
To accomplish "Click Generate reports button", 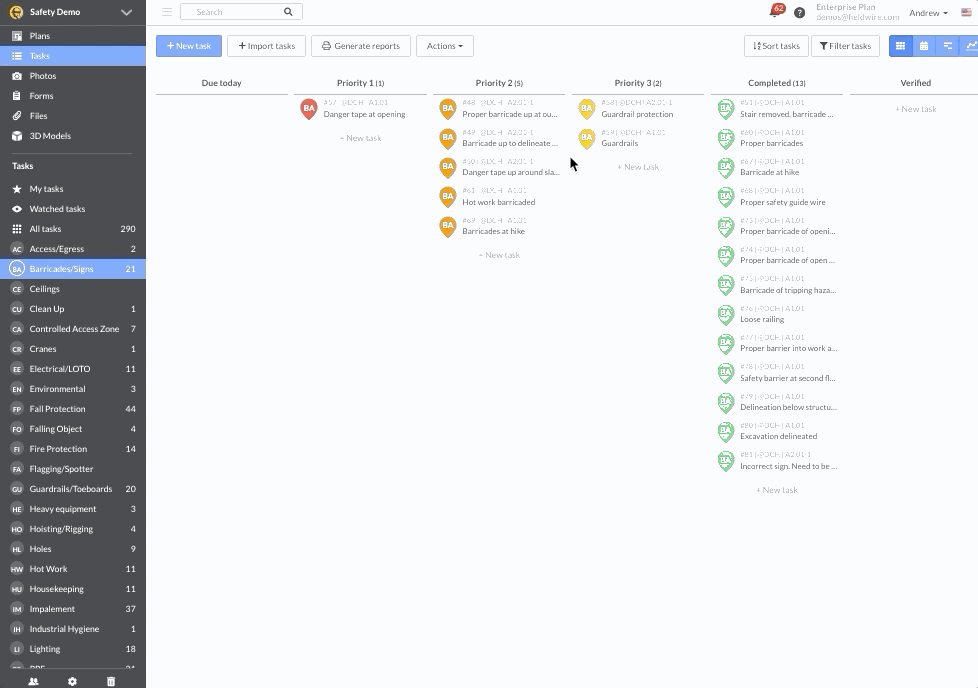I will 361,46.
